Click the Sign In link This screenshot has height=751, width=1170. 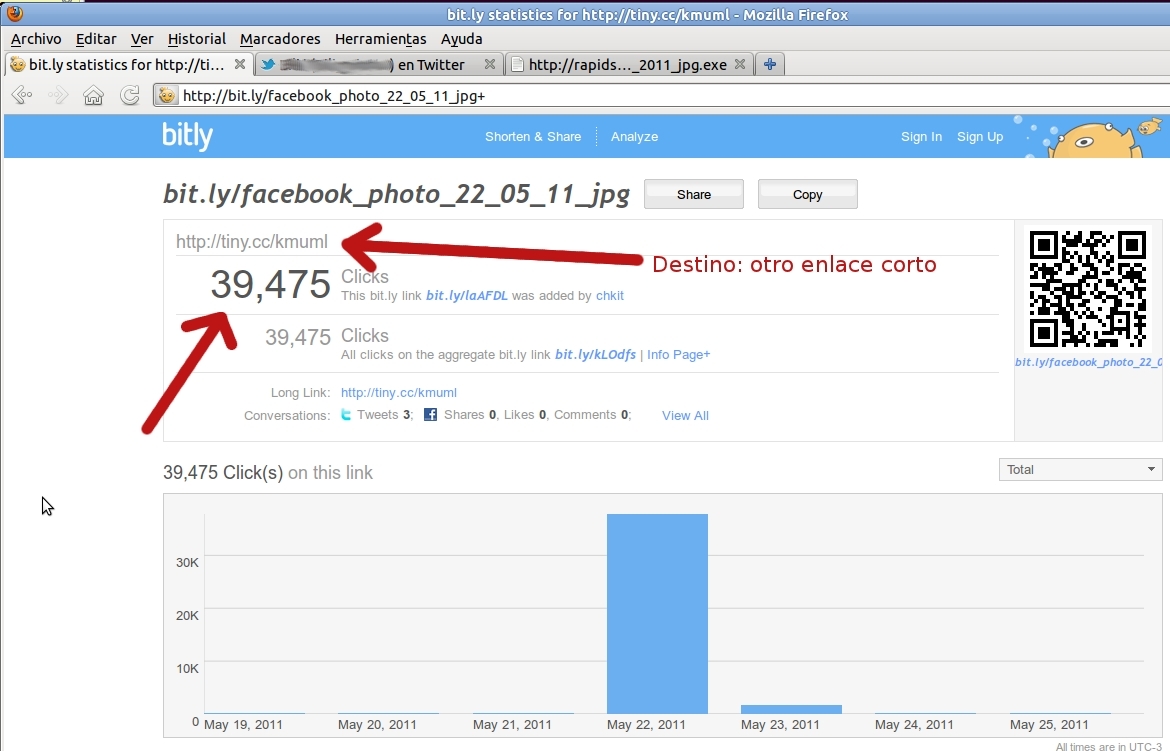pos(921,137)
